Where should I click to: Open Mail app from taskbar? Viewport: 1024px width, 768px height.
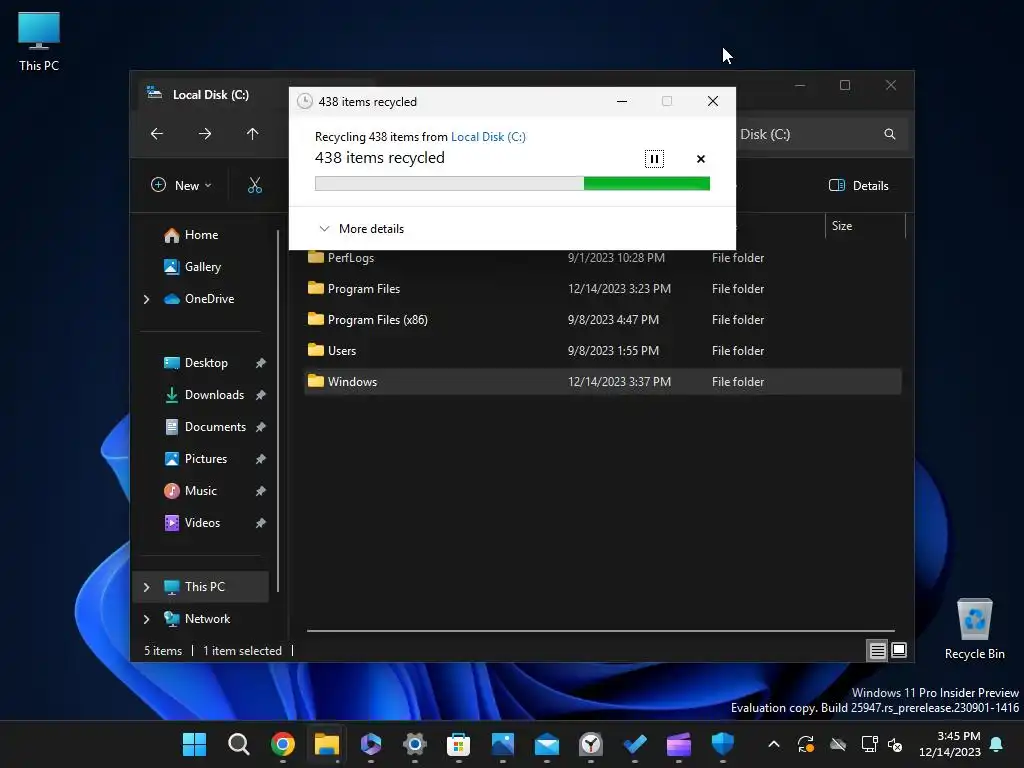(x=547, y=744)
